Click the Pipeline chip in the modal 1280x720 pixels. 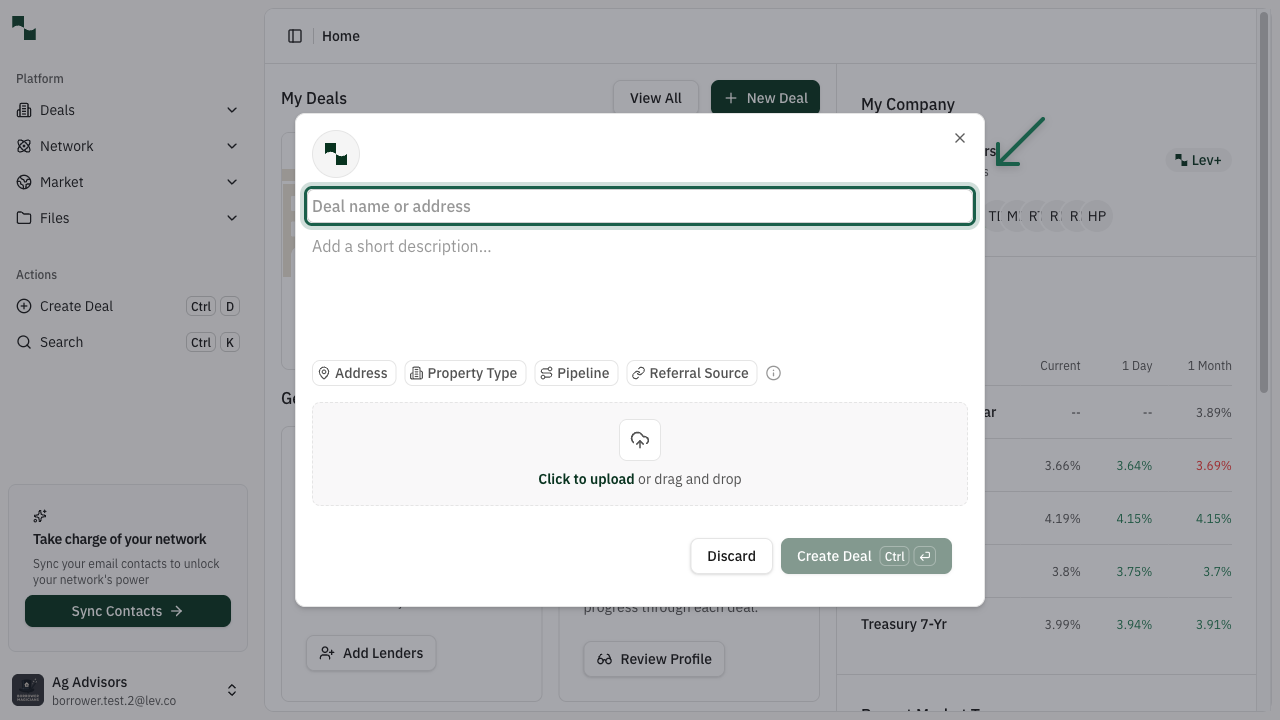coord(575,373)
